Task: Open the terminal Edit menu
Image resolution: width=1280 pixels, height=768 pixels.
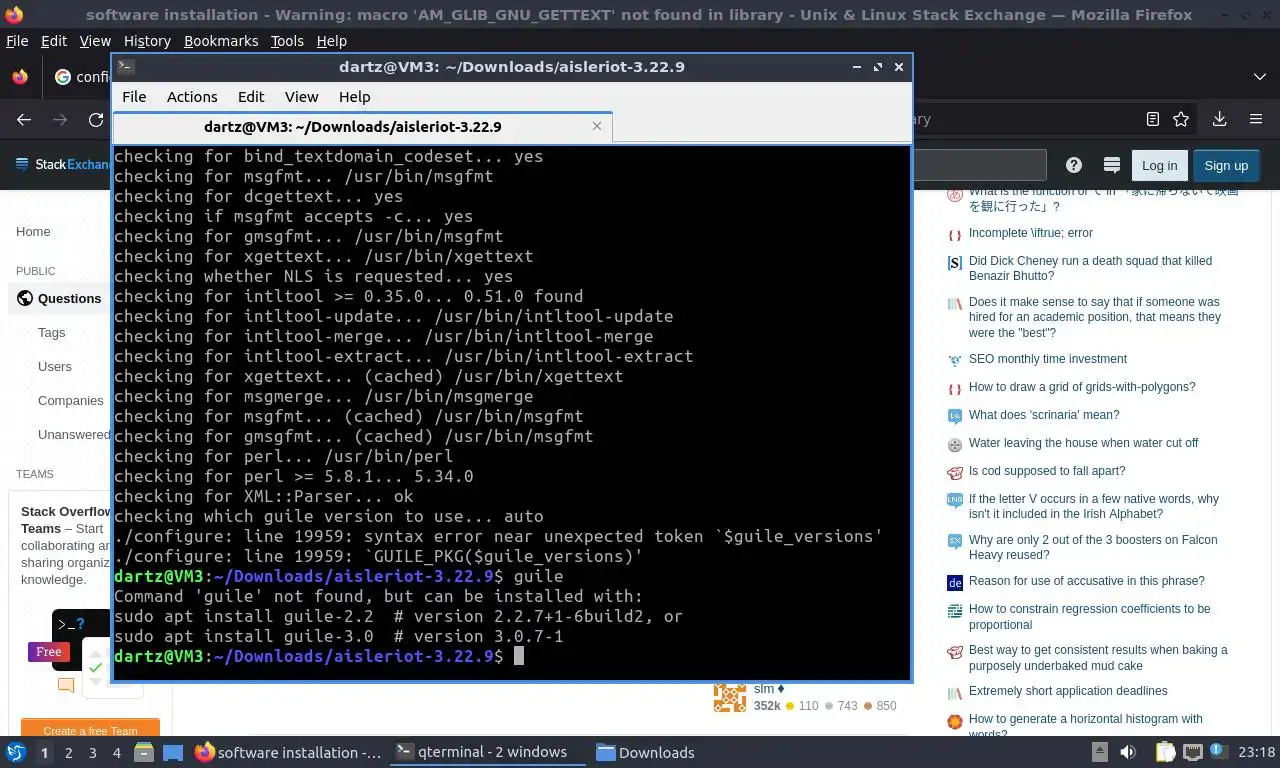Action: pyautogui.click(x=251, y=97)
